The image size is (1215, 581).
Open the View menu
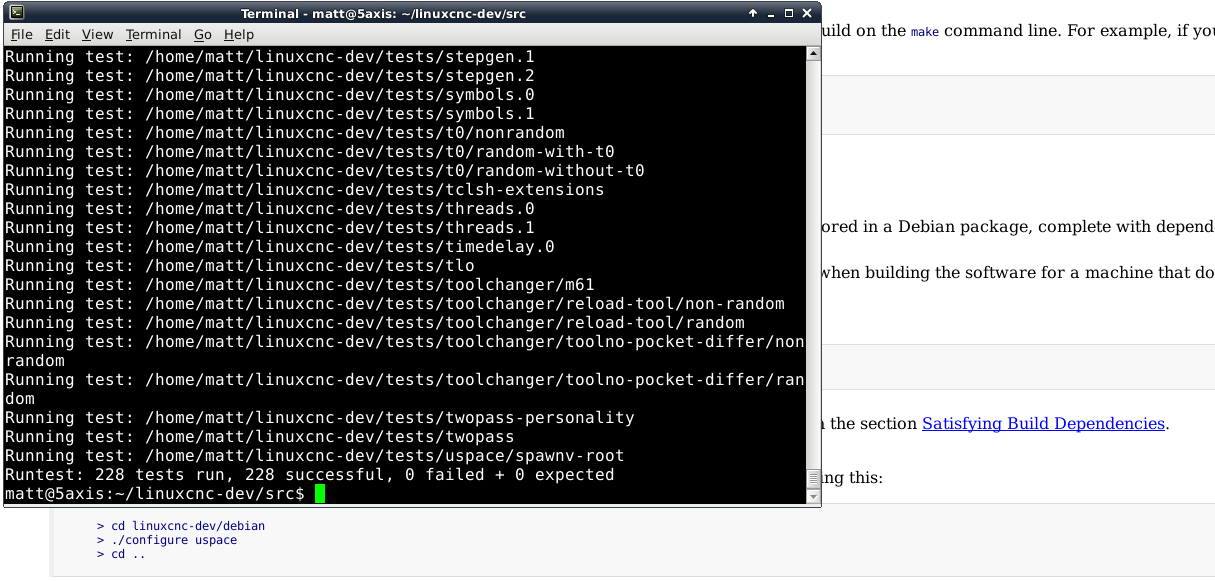pos(98,34)
